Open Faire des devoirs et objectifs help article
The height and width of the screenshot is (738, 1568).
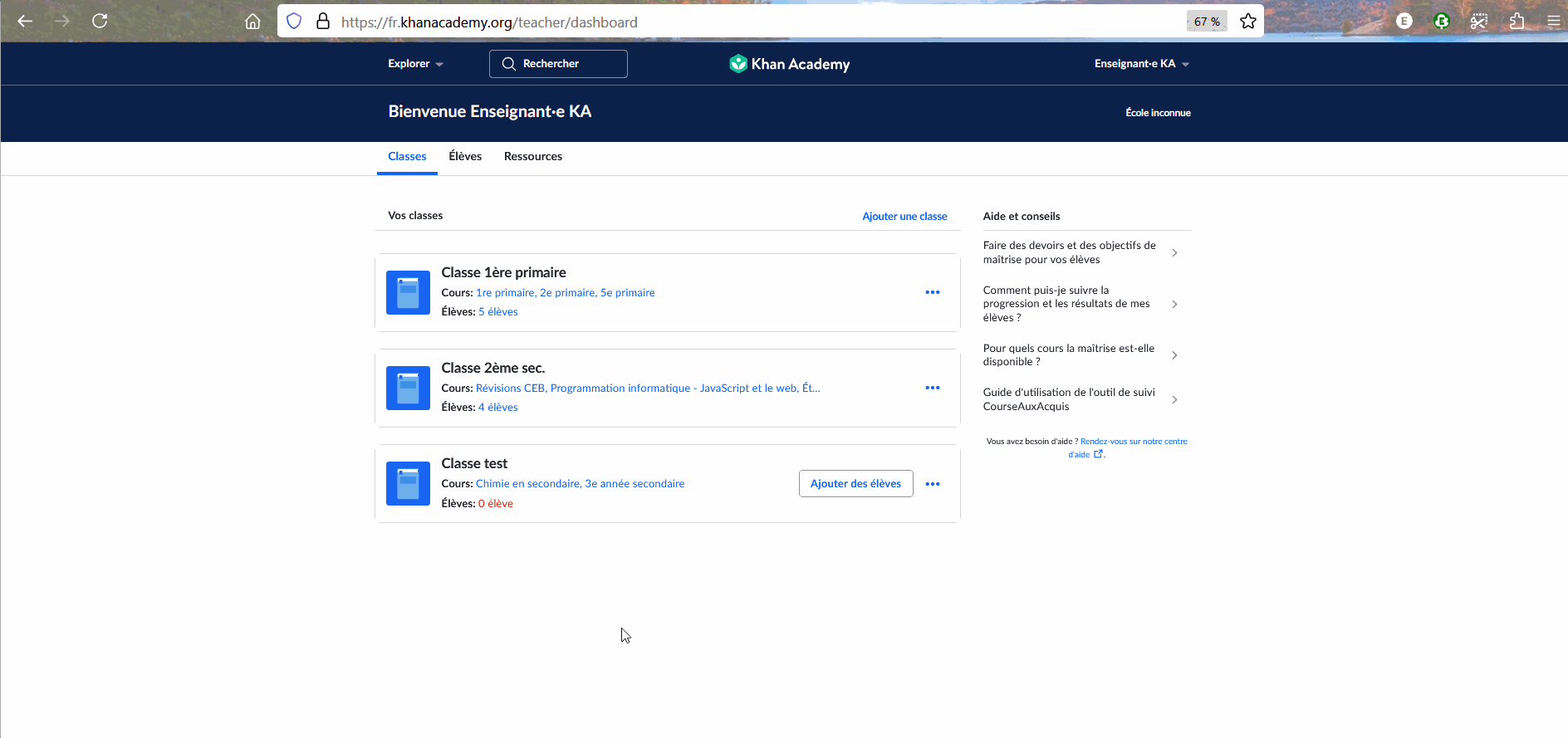[1070, 252]
